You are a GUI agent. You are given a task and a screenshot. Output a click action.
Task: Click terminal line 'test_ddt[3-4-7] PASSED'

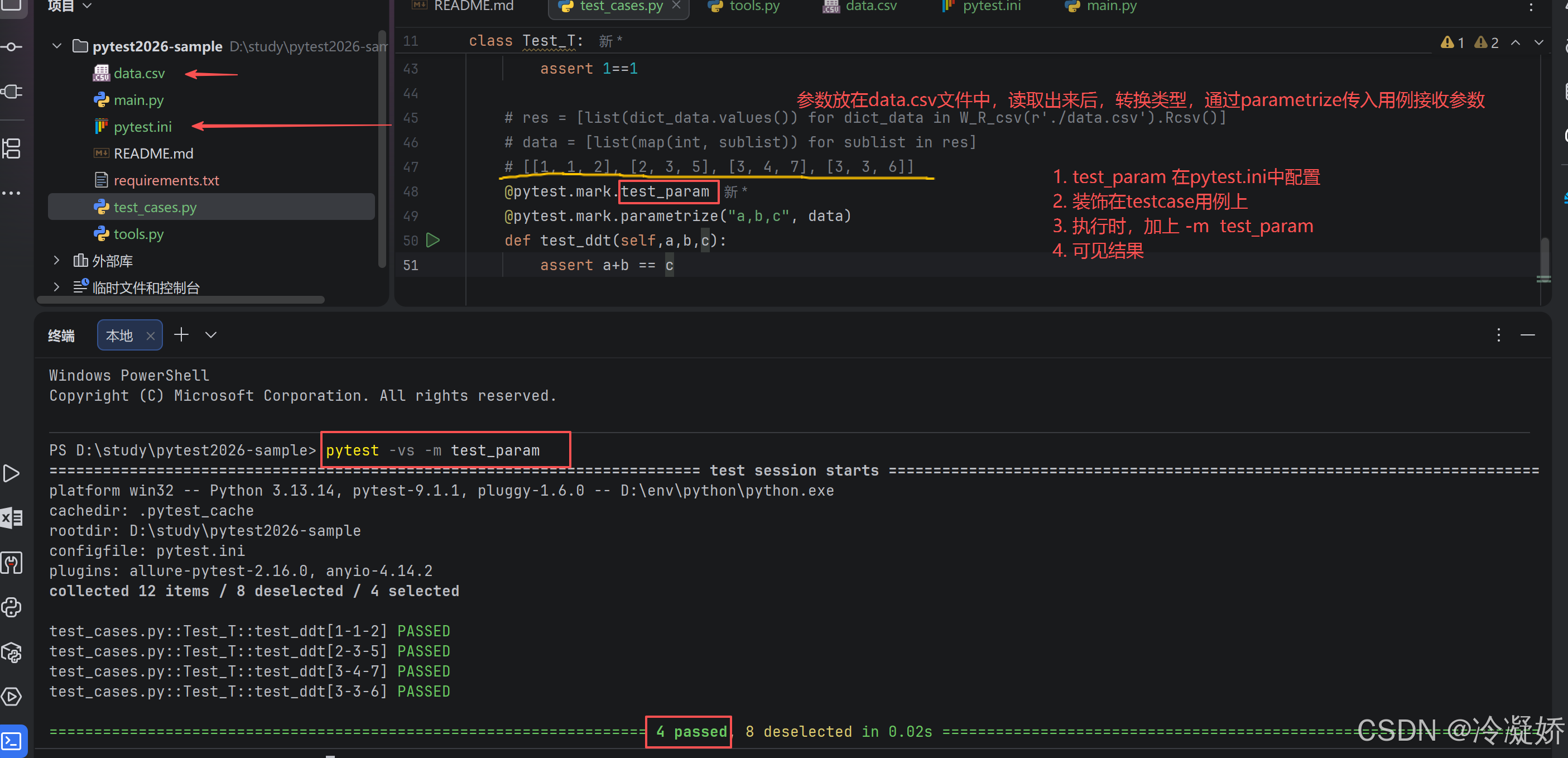pos(249,671)
